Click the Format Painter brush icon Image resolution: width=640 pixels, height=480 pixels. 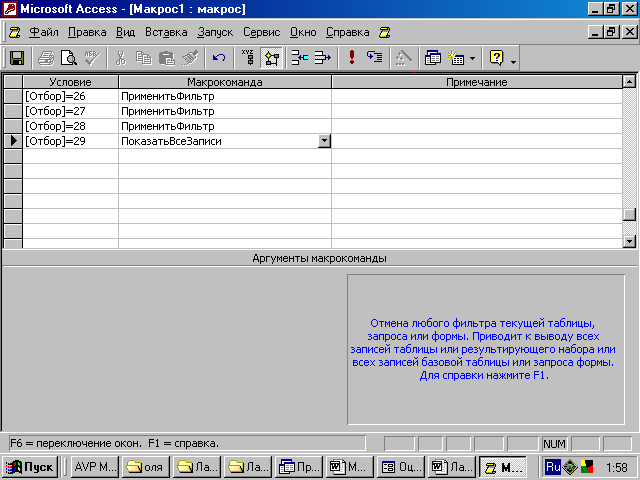tap(190, 58)
